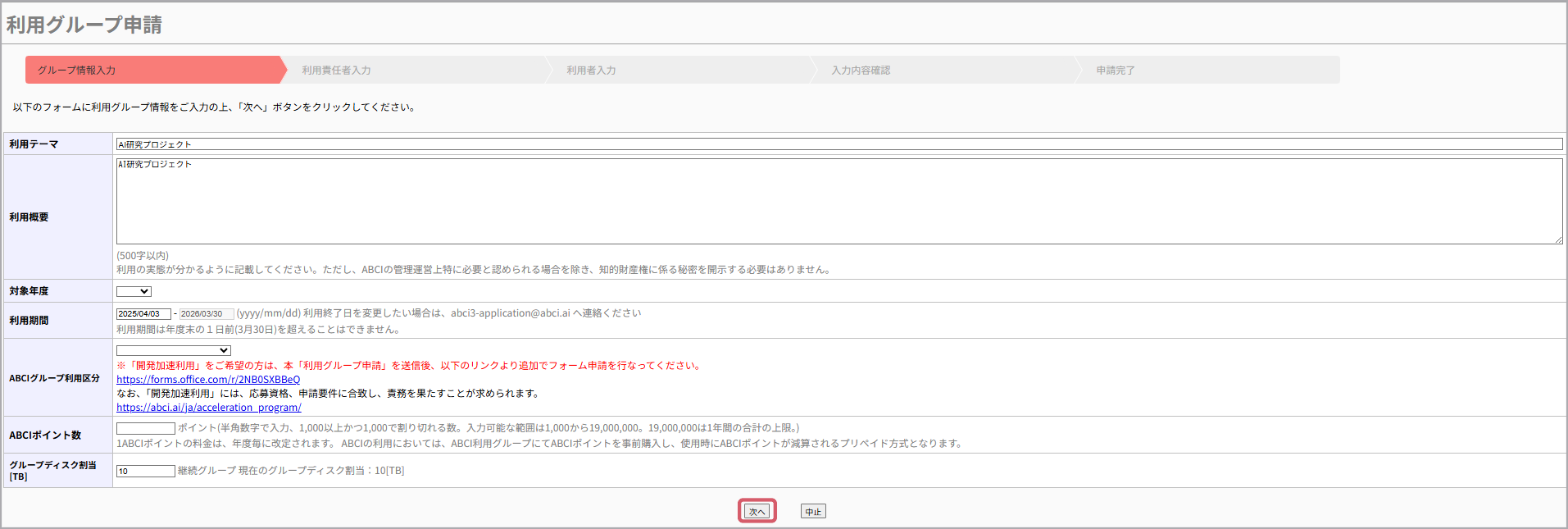Screen dimensions: 1568x529
Task: Click the グループディスク割当[TB] row label
Action: [52, 471]
